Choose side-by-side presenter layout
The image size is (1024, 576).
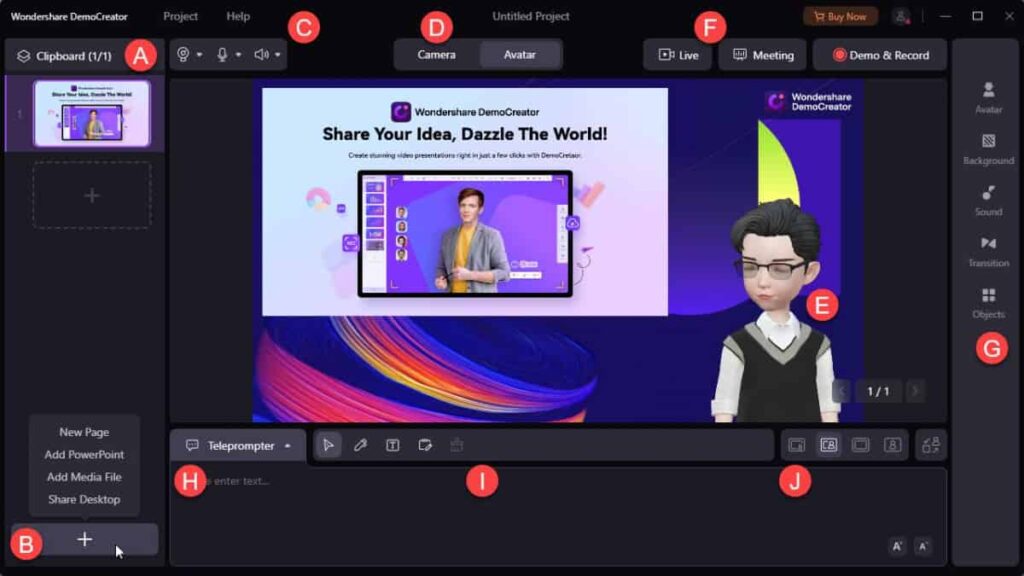[829, 445]
